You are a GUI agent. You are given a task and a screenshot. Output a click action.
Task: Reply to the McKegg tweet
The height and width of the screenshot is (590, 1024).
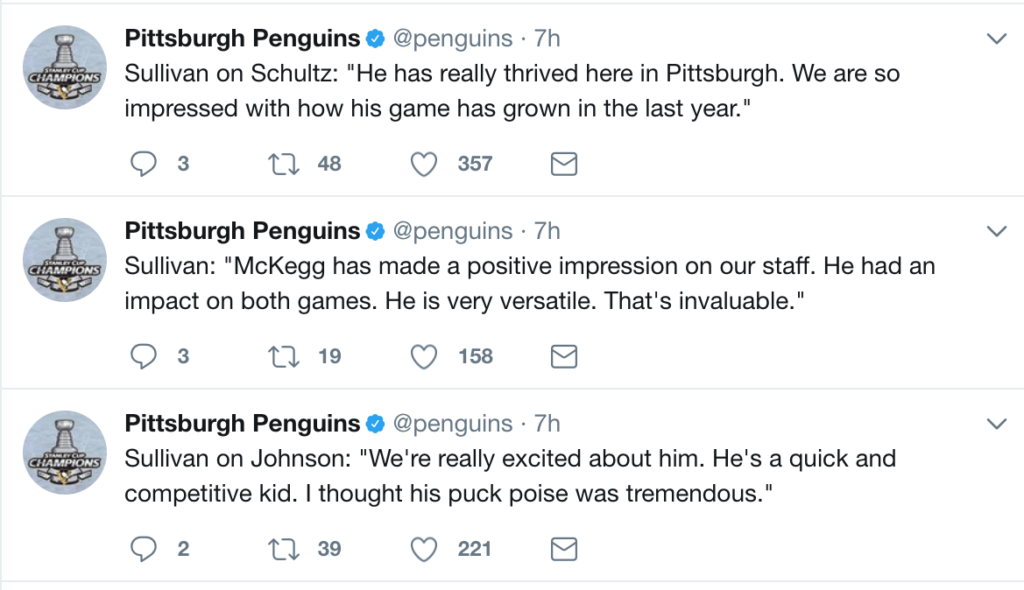click(x=146, y=356)
